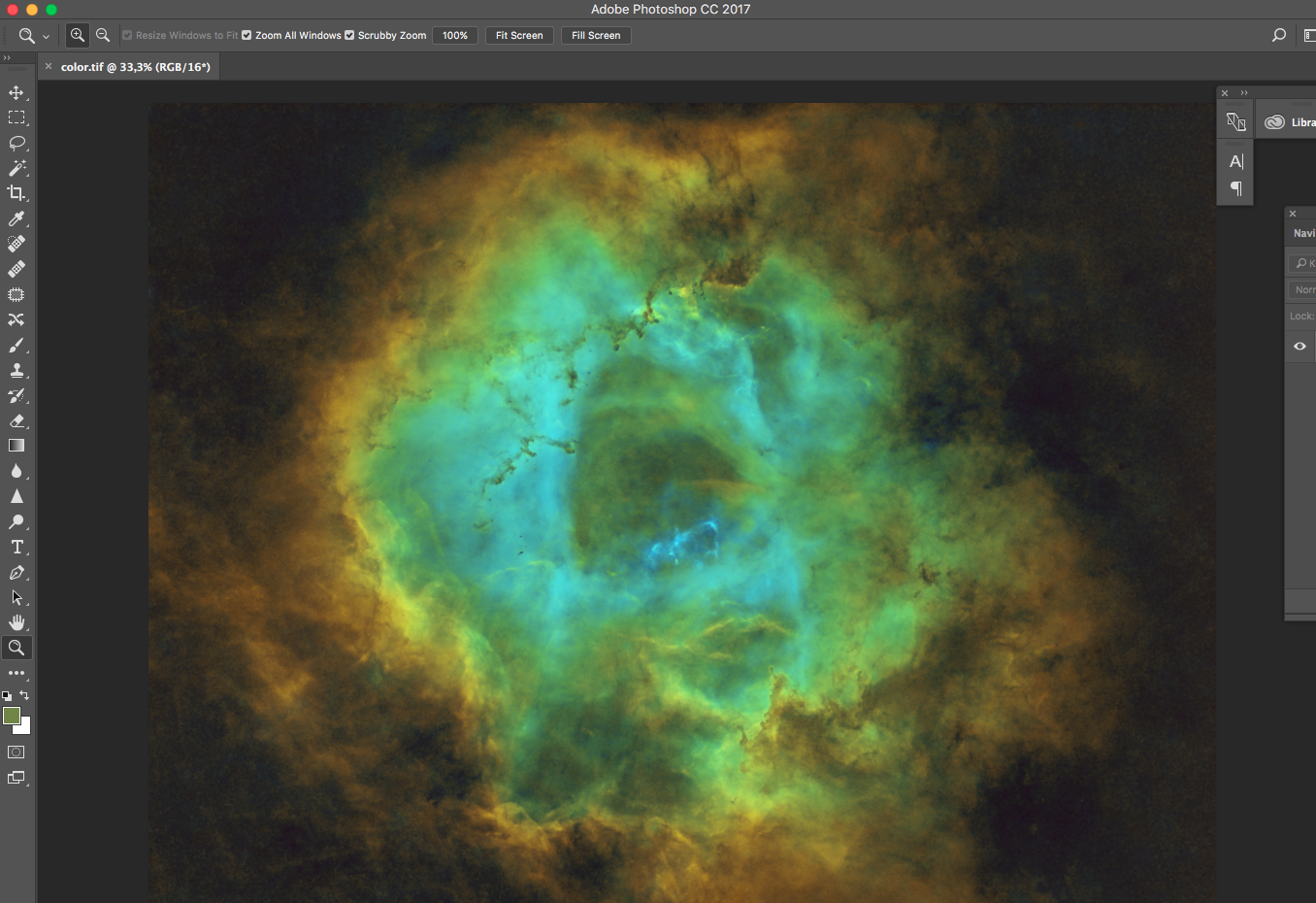Select the History Brush tool
Image resolution: width=1316 pixels, height=903 pixels.
click(16, 395)
